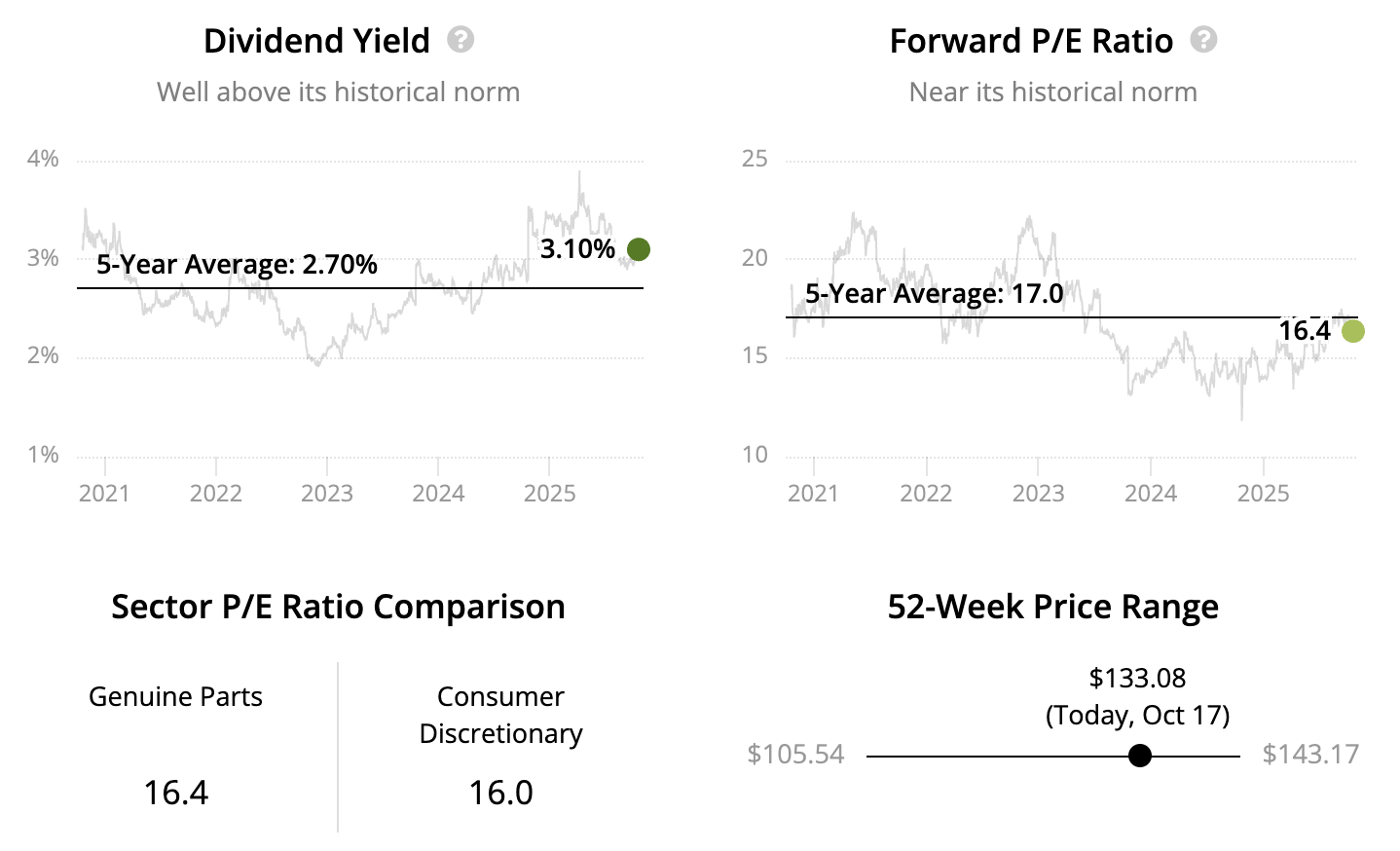Click the 16.0 Consumer Discretionary P/E value

pyautogui.click(x=500, y=793)
